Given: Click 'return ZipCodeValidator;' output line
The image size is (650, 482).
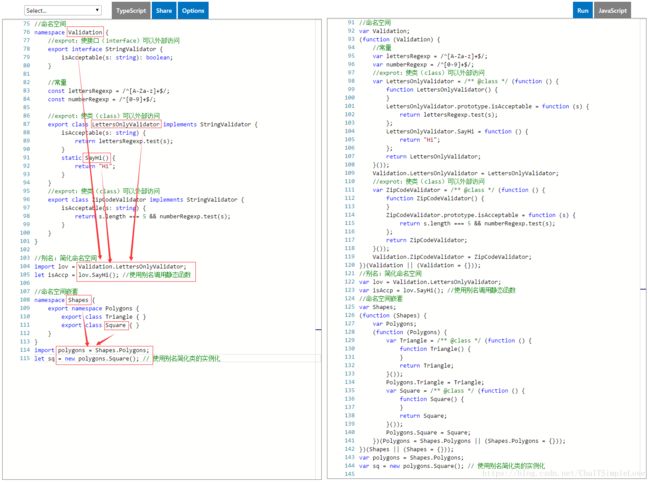Looking at the screenshot, I should 427,240.
